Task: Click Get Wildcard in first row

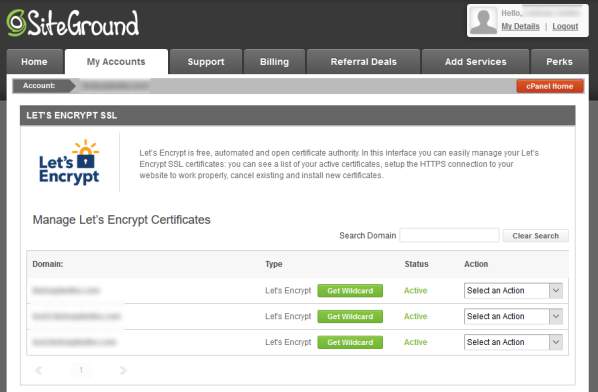Action: pyautogui.click(x=350, y=291)
